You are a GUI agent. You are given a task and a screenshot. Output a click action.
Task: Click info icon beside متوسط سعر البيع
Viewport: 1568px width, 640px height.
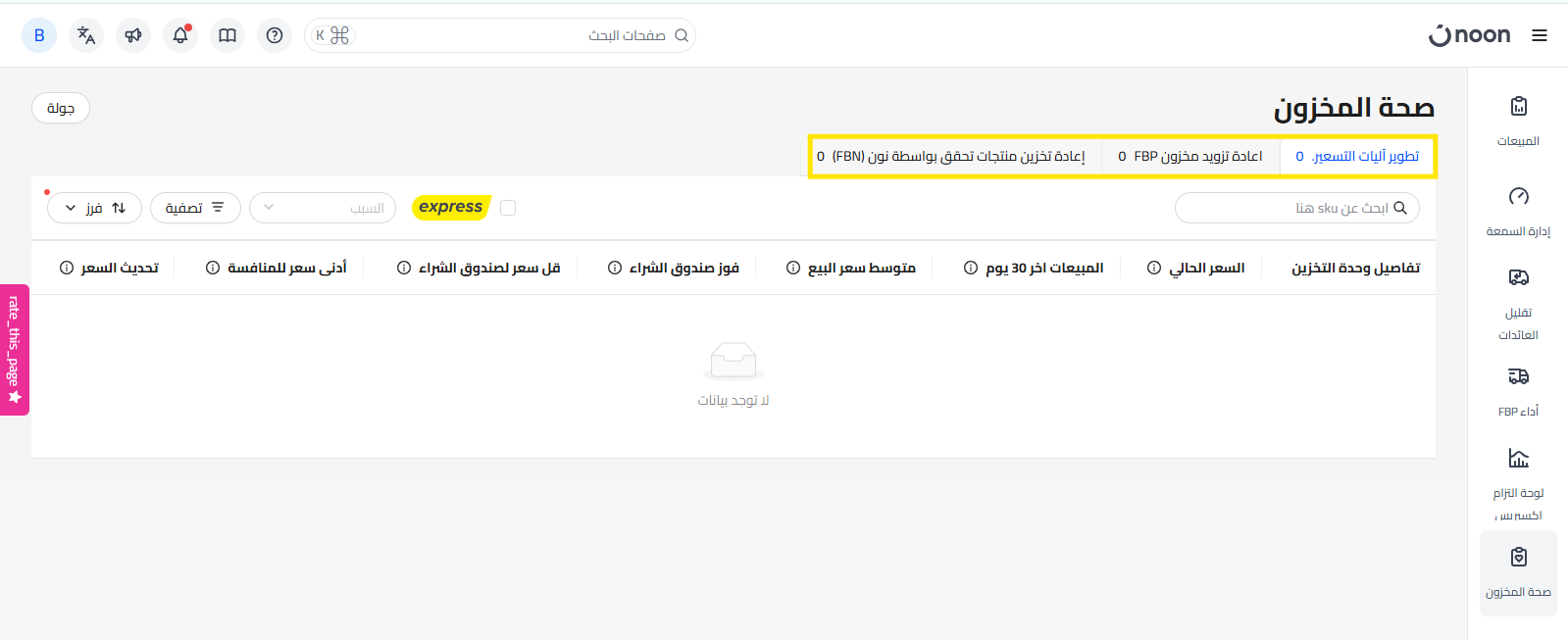tap(793, 268)
